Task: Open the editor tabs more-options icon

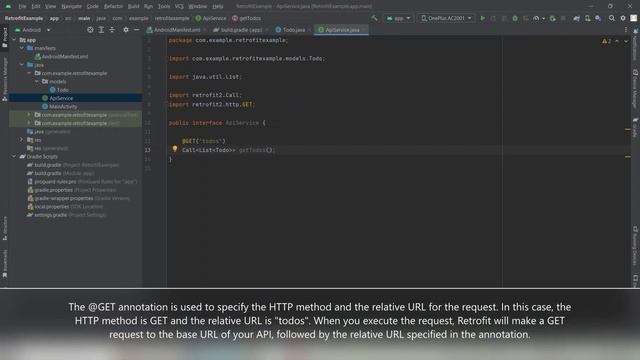Action: [626, 30]
